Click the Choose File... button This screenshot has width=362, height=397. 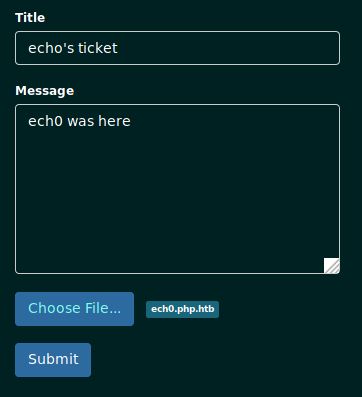point(74,309)
